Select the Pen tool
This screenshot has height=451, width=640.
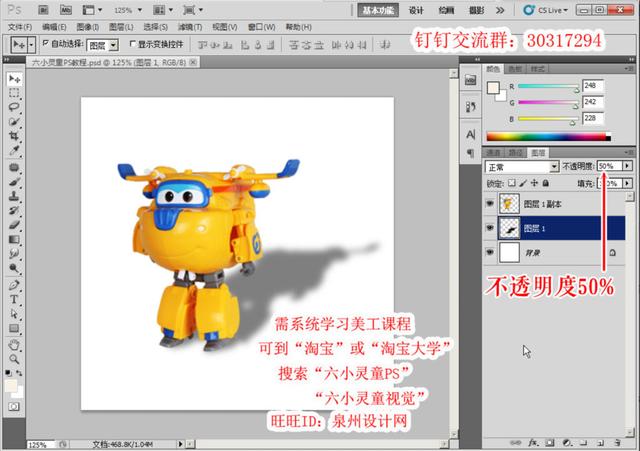pos(14,285)
